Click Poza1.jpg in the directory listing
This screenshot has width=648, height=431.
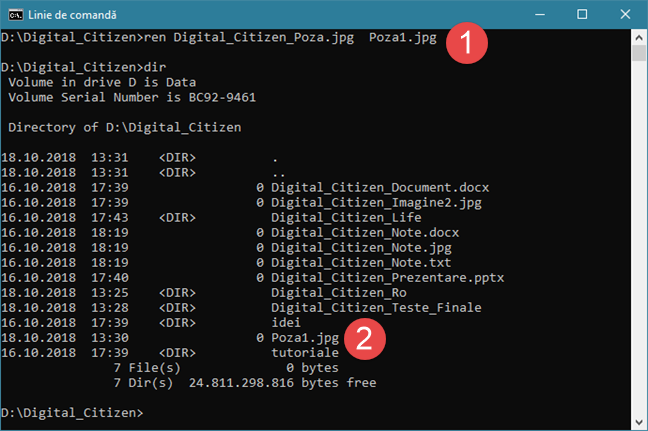307,338
